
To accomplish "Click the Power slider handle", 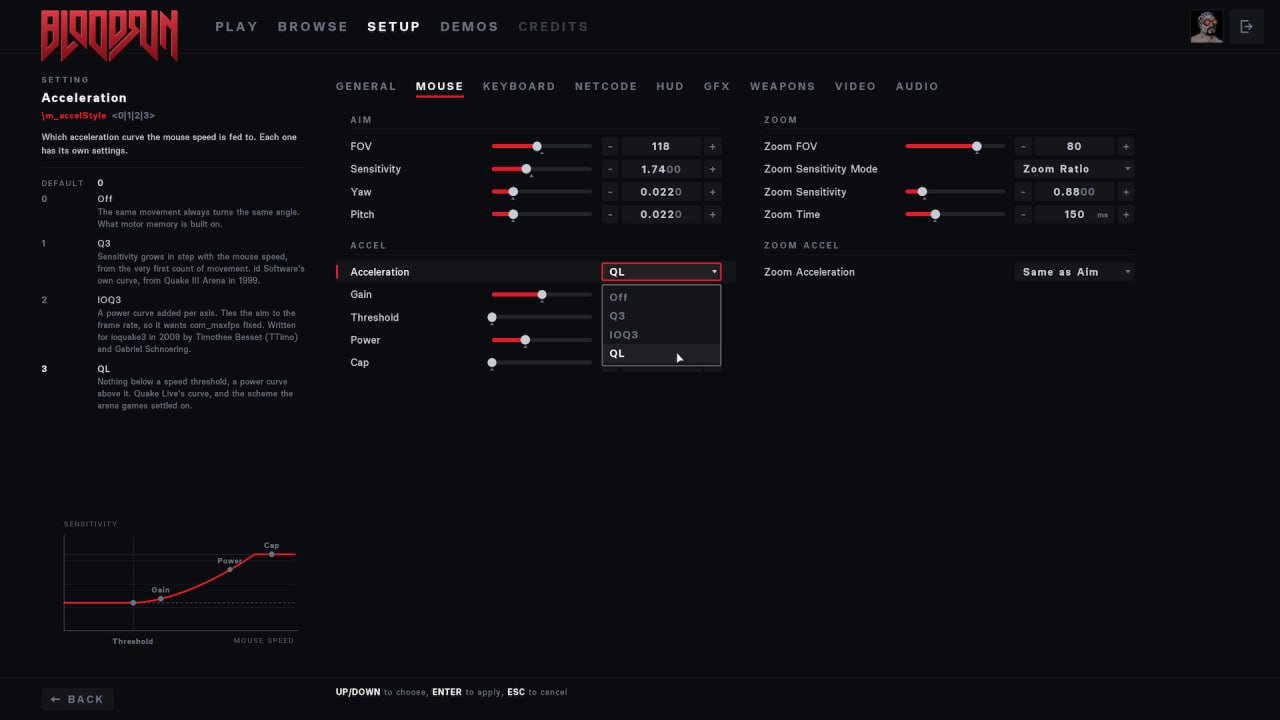I will point(525,340).
